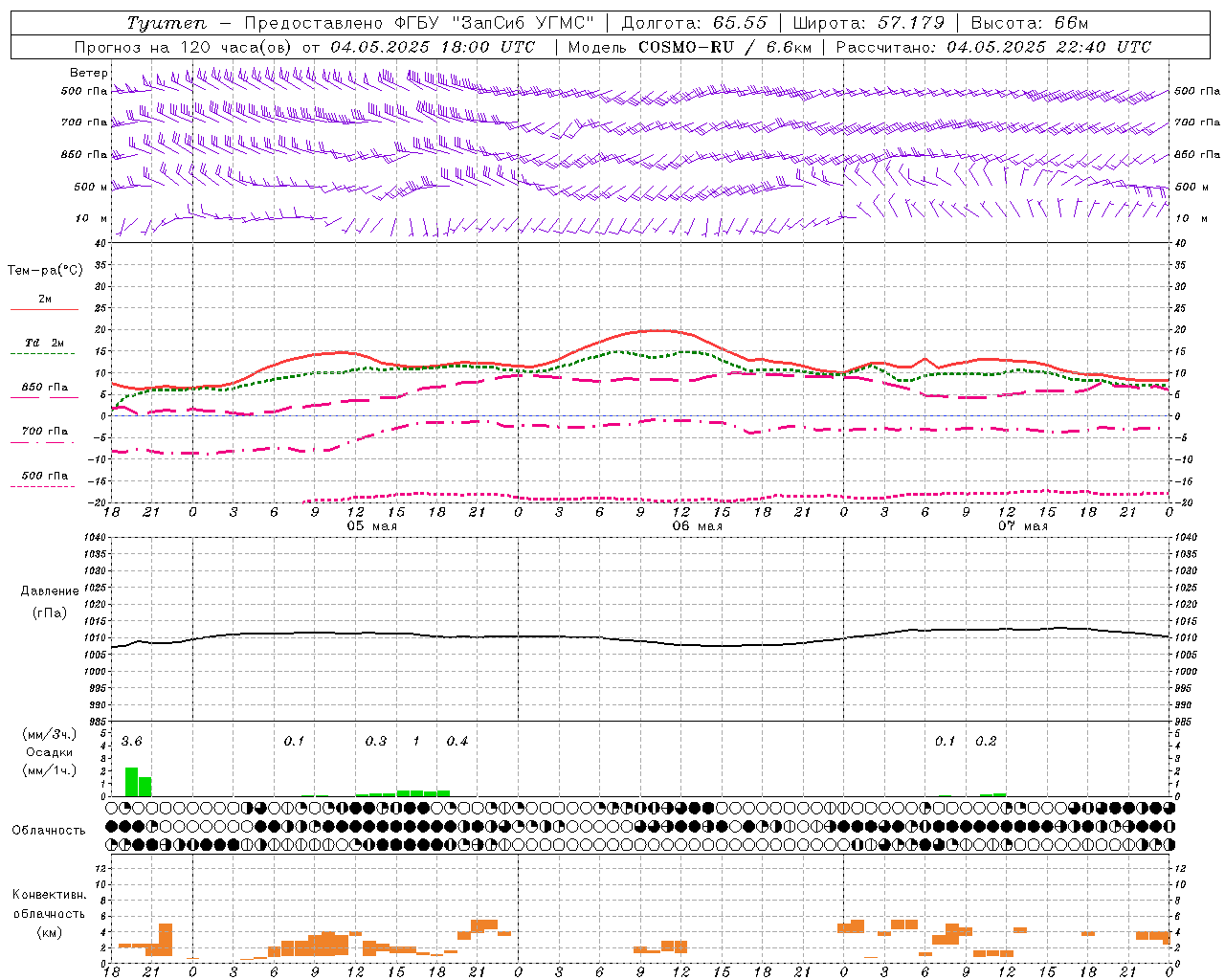Click the dashed line sample under "Td 2м"

click(44, 354)
